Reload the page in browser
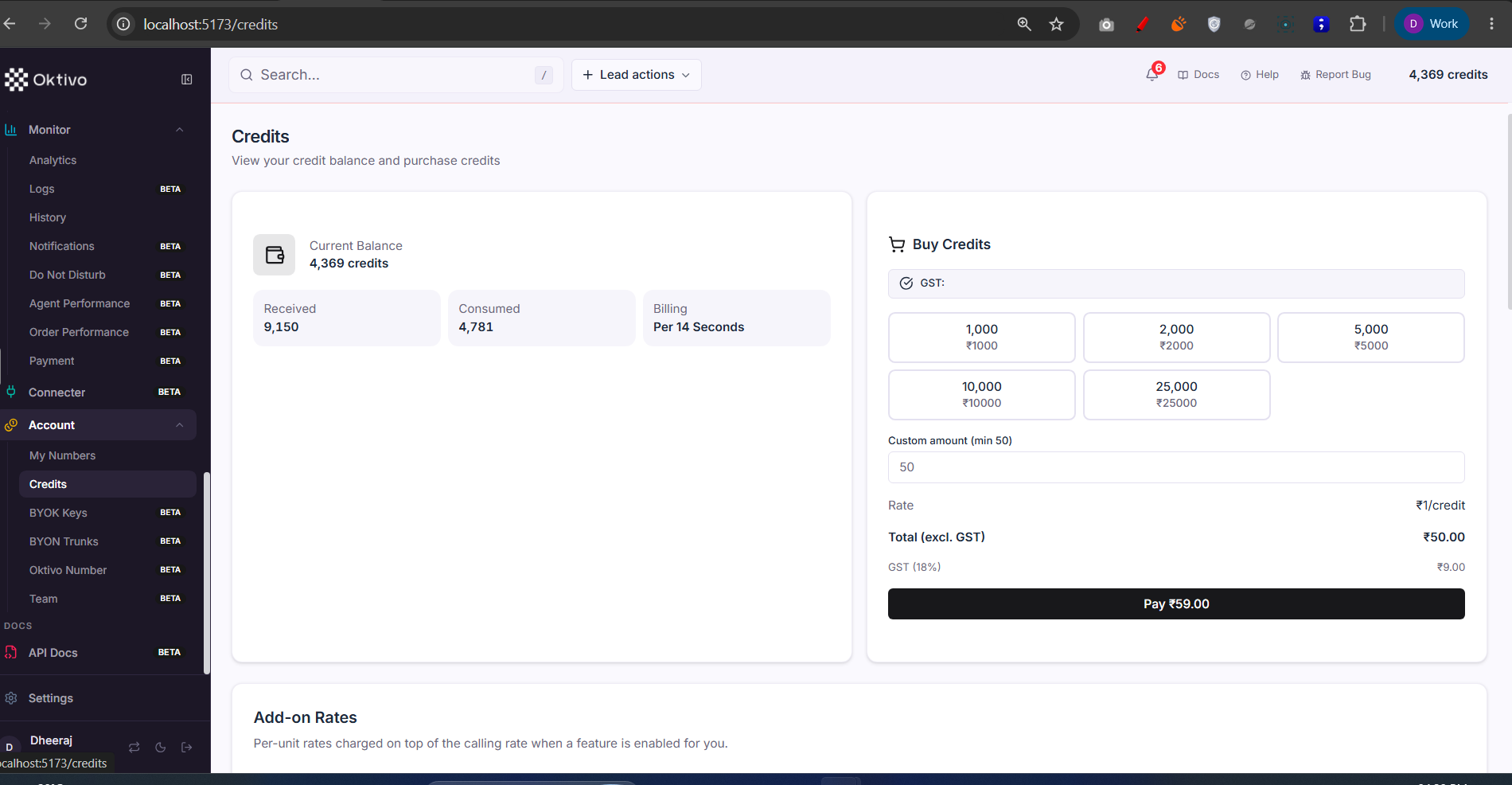 pyautogui.click(x=80, y=24)
